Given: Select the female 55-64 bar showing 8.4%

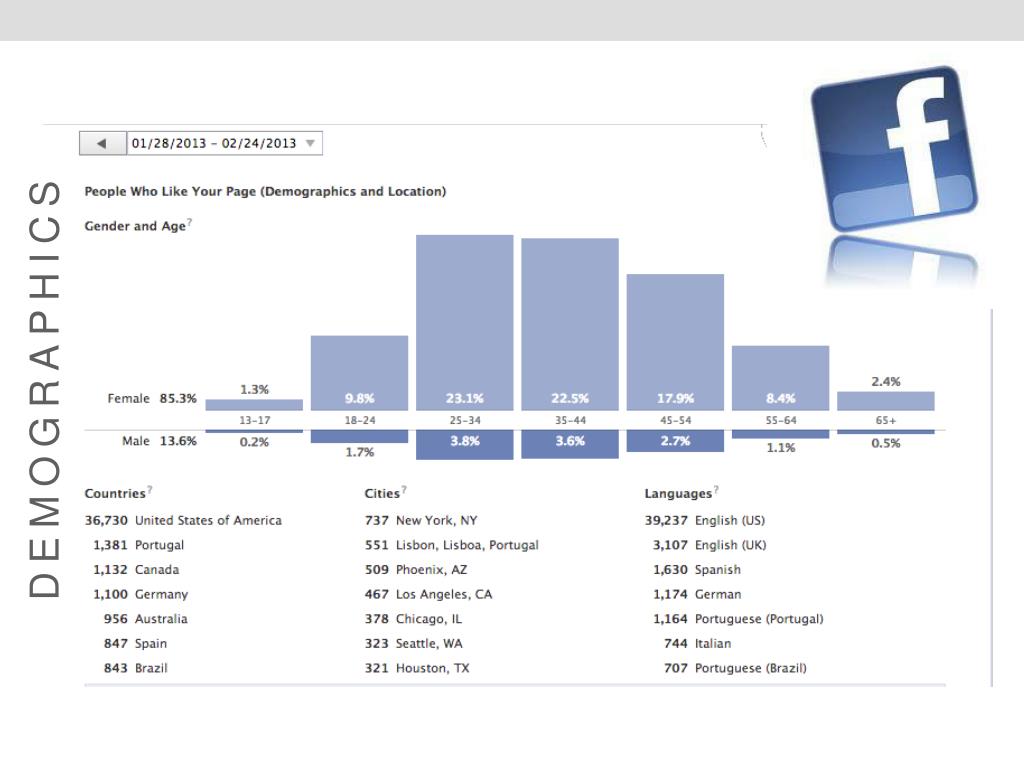Looking at the screenshot, I should 780,378.
